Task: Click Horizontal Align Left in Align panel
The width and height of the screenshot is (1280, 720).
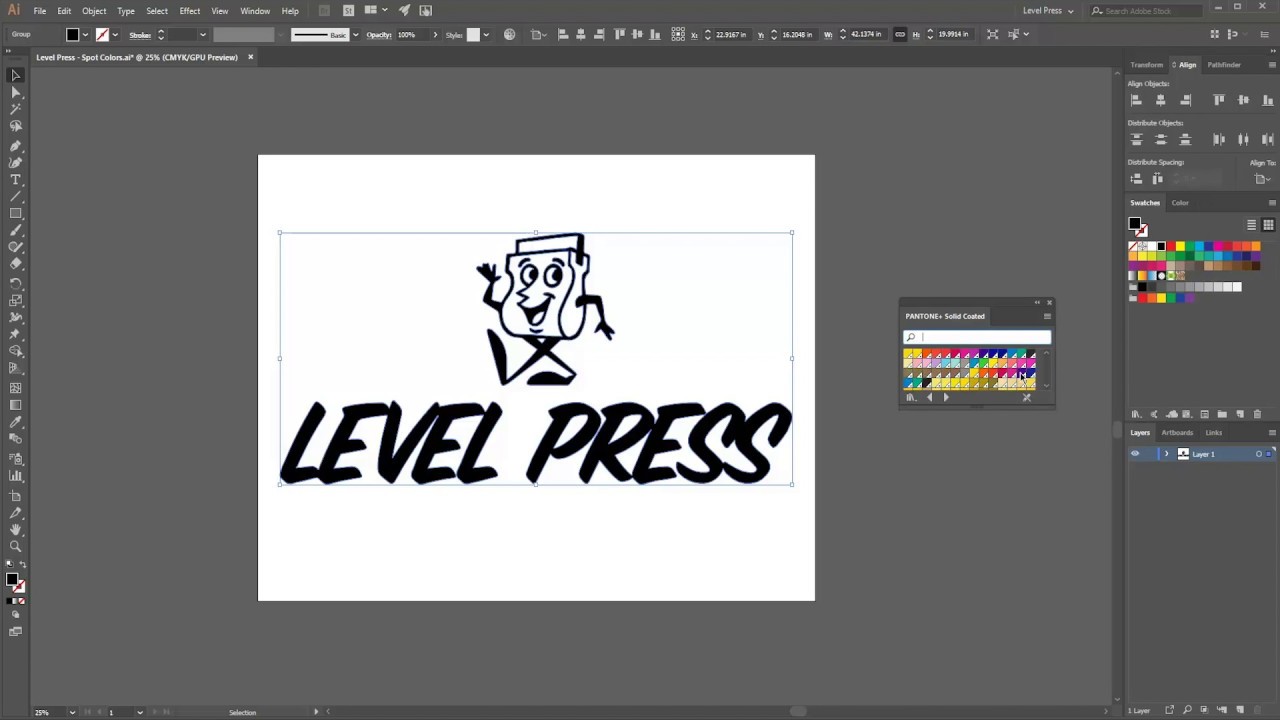Action: [x=1136, y=100]
